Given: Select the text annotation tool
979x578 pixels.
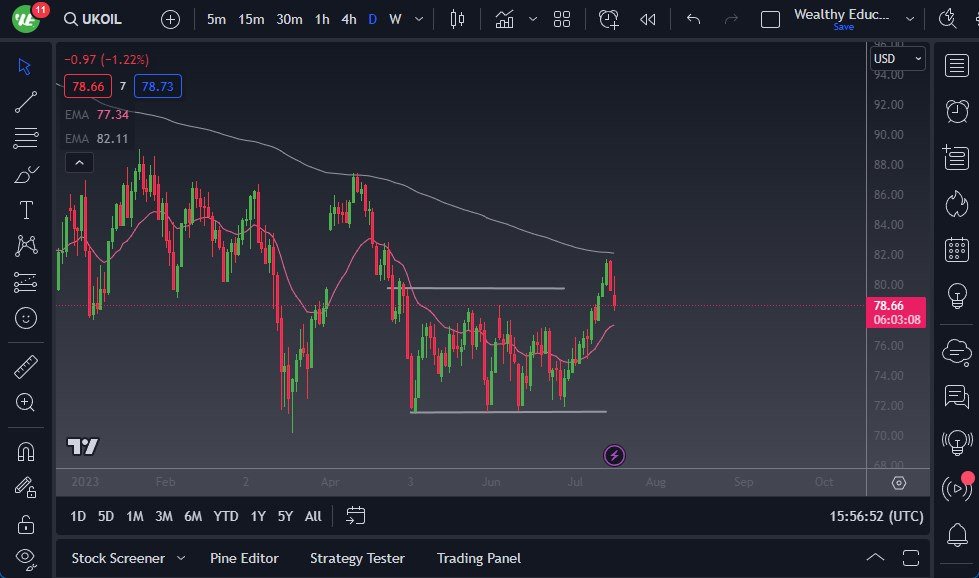Looking at the screenshot, I should tap(26, 209).
